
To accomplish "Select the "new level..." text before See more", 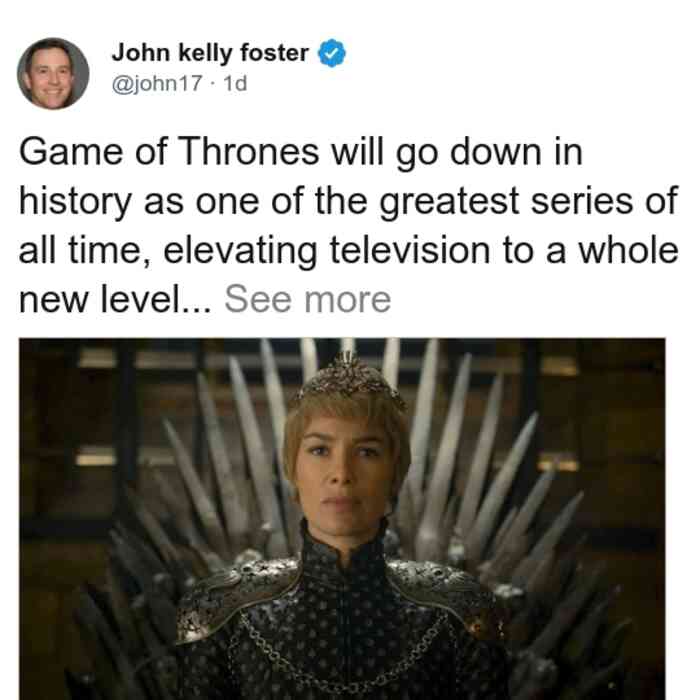I will click(x=115, y=299).
